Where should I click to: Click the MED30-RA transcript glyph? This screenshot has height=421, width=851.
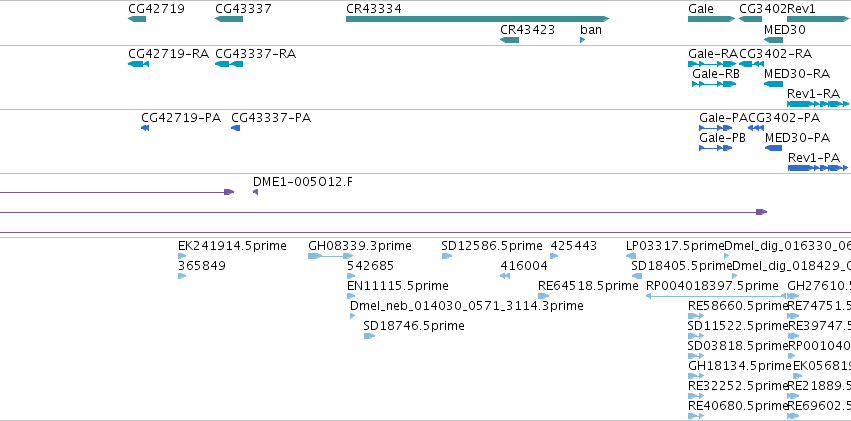773,84
